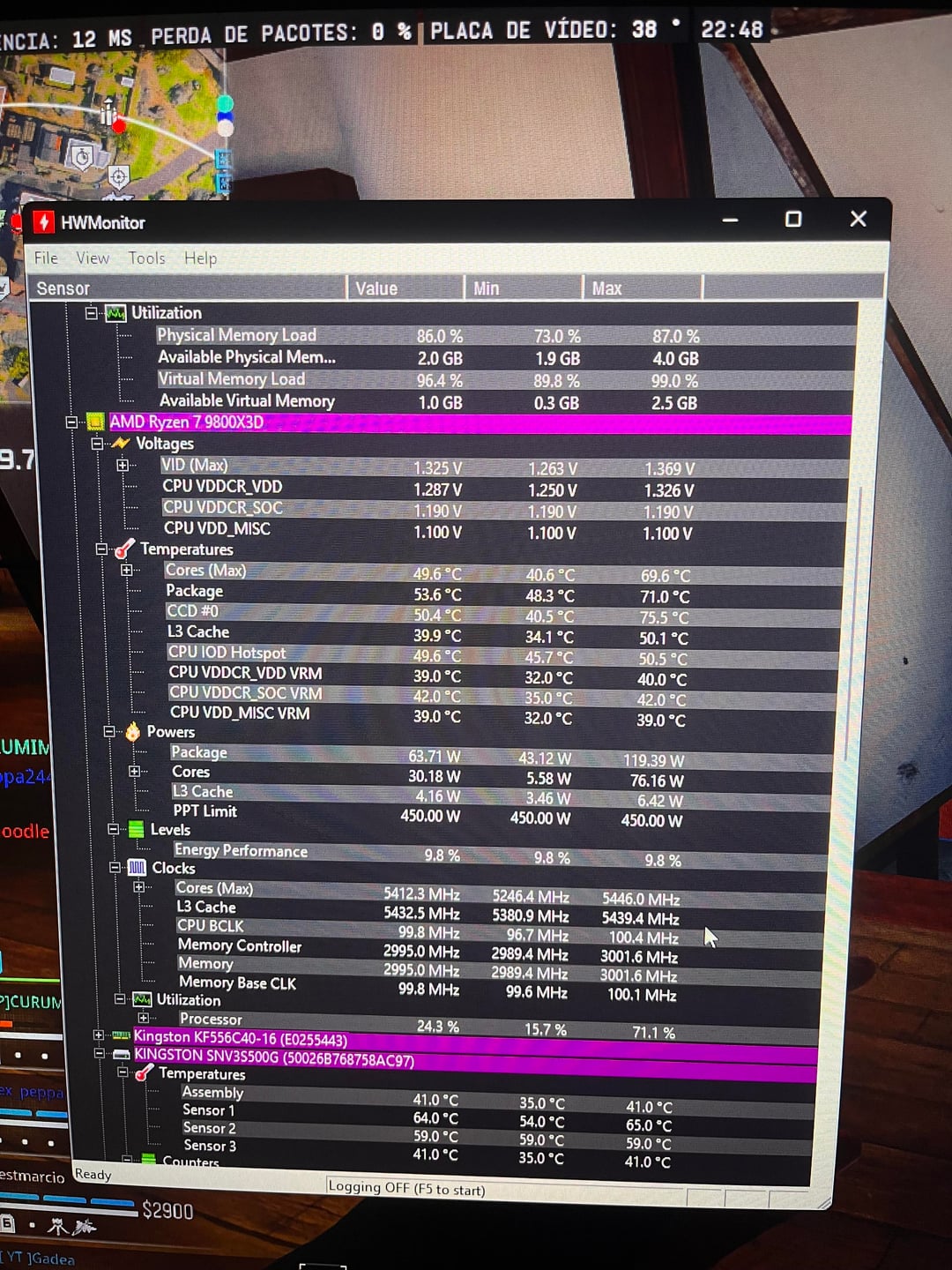Minimize the HWMonitor window
This screenshot has width=952, height=1270.
(730, 220)
